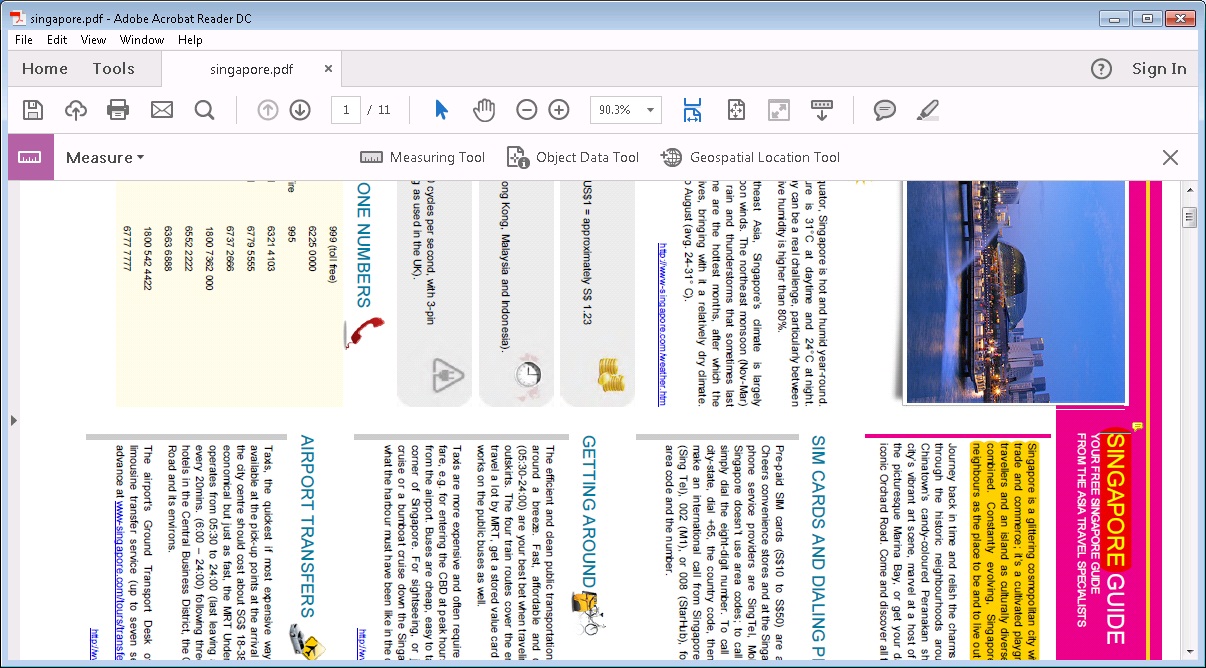This screenshot has height=668, width=1206.
Task: Save the PDF with the disk icon
Action: pos(32,110)
